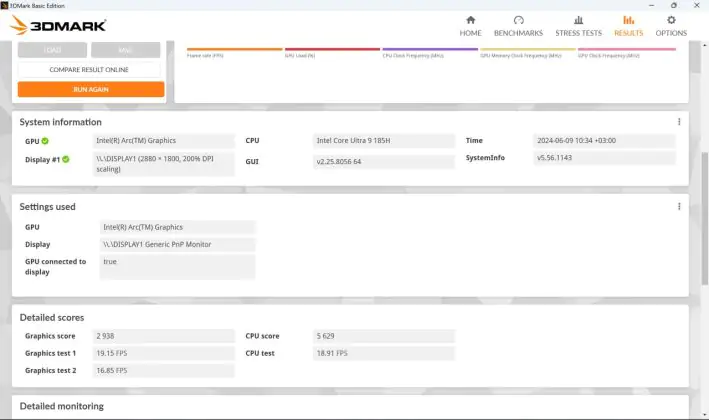
Task: Click Graphics test 1 value 19.15 FPS
Action: 164,353
